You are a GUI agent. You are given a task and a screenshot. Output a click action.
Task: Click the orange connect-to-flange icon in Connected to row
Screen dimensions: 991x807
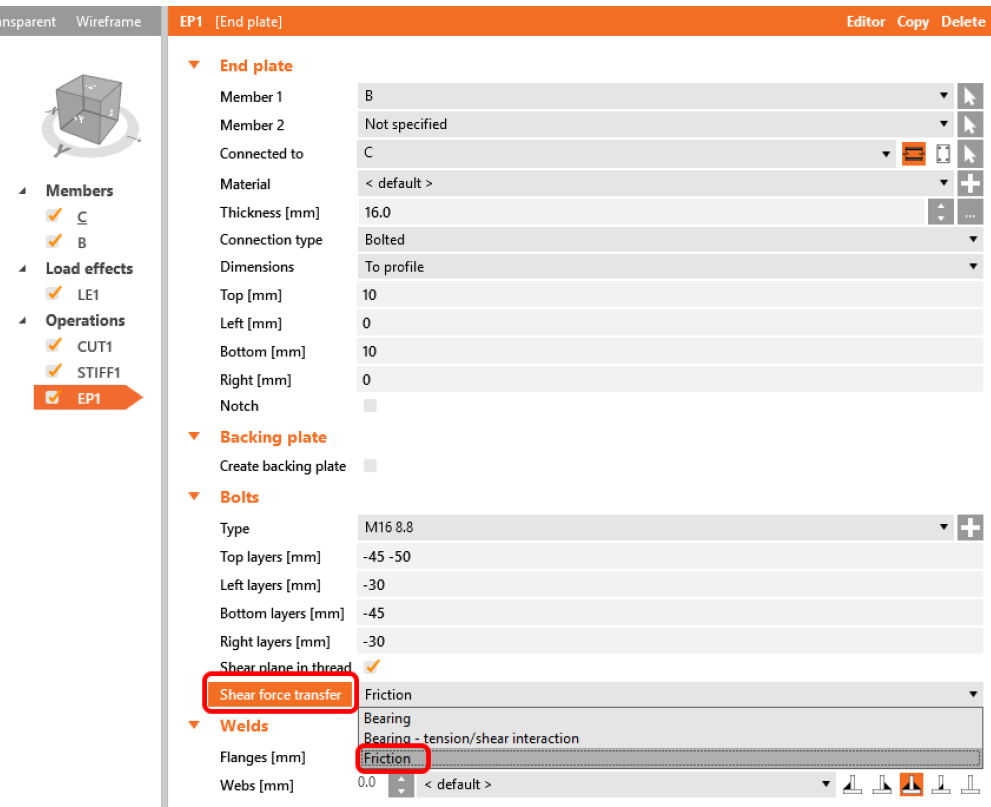click(913, 154)
